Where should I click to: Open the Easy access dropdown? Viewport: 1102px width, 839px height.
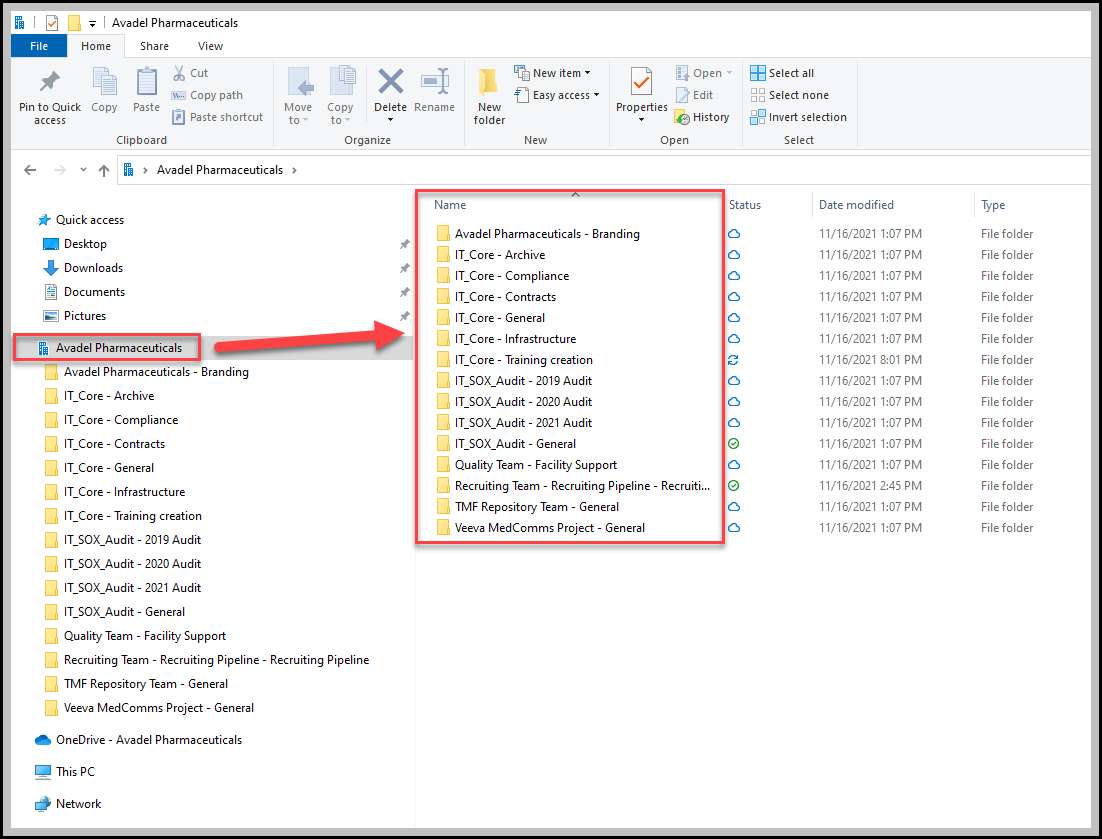pyautogui.click(x=557, y=95)
